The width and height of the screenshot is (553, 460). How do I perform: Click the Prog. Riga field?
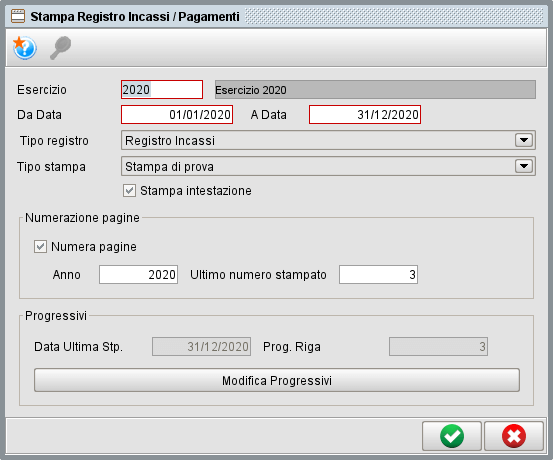click(438, 346)
